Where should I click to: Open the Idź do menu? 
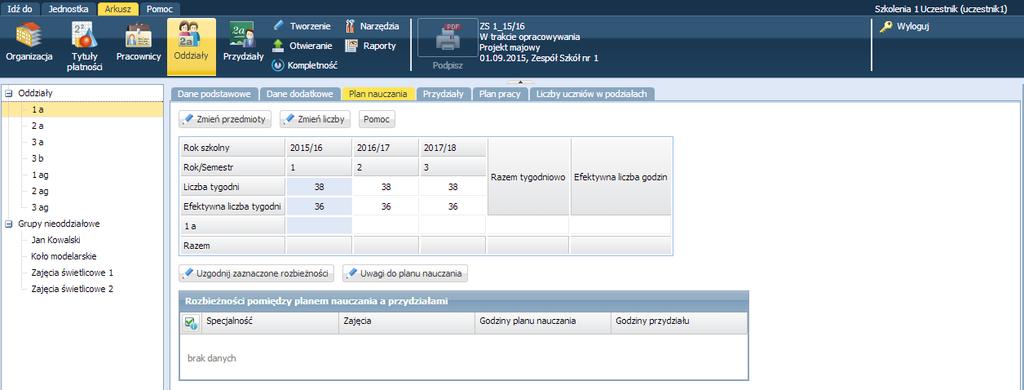(x=21, y=8)
